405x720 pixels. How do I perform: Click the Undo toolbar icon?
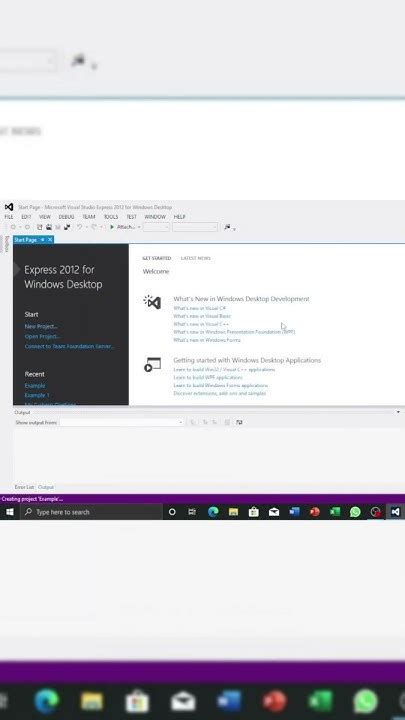(x=79, y=227)
